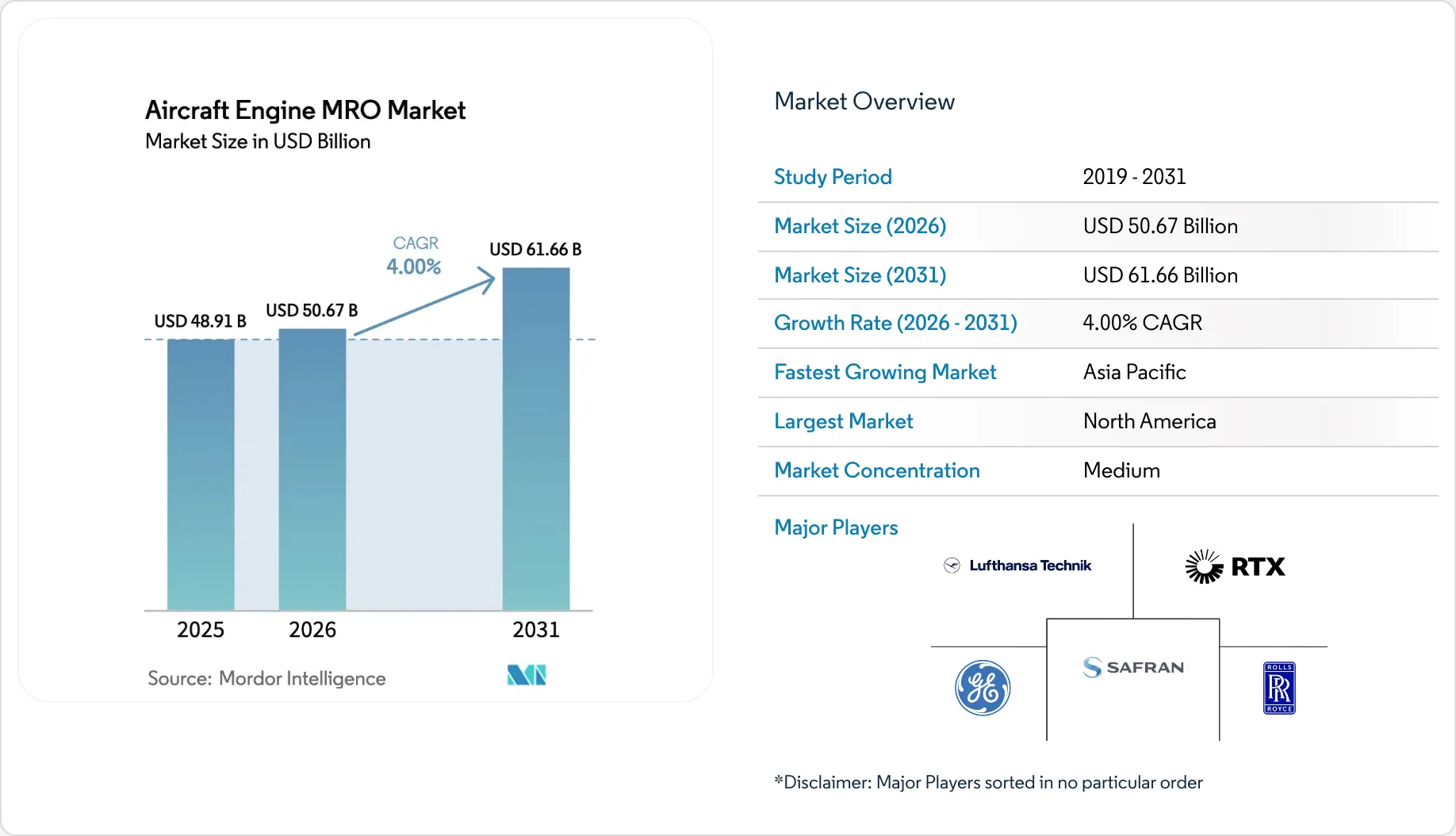
Task: Click the Largest Market label
Action: (843, 421)
